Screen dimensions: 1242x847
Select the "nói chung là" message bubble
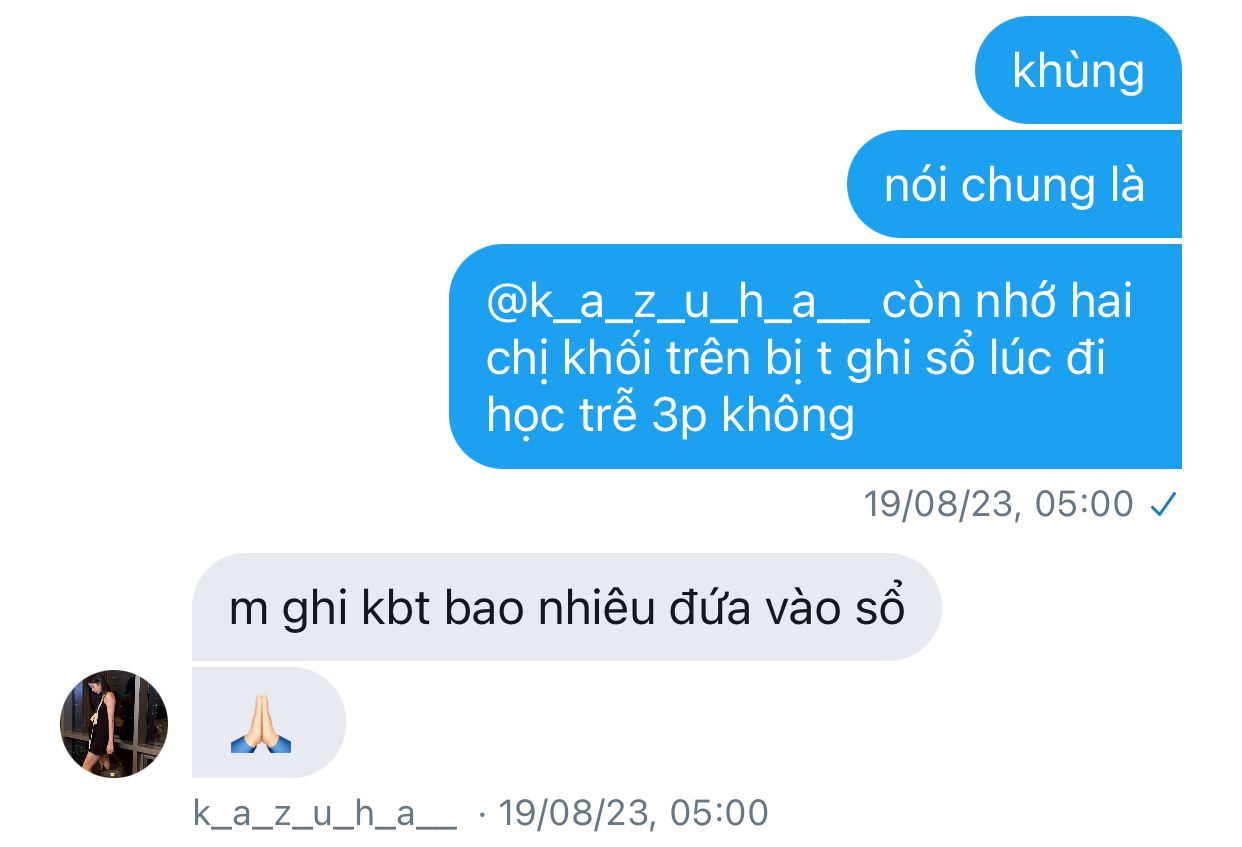(x=1014, y=184)
